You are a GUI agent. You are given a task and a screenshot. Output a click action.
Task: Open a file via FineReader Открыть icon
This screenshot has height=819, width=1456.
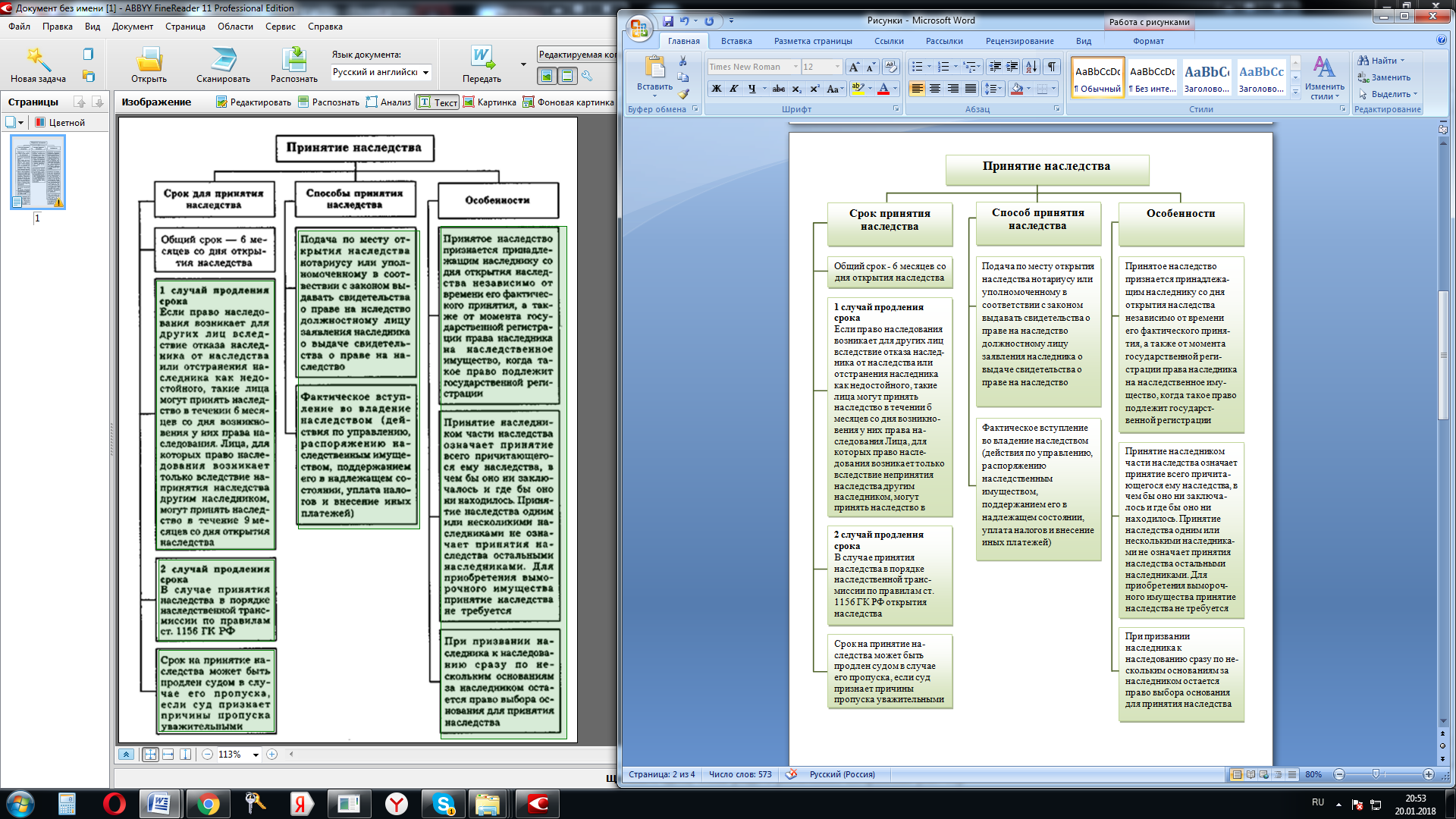pyautogui.click(x=149, y=64)
